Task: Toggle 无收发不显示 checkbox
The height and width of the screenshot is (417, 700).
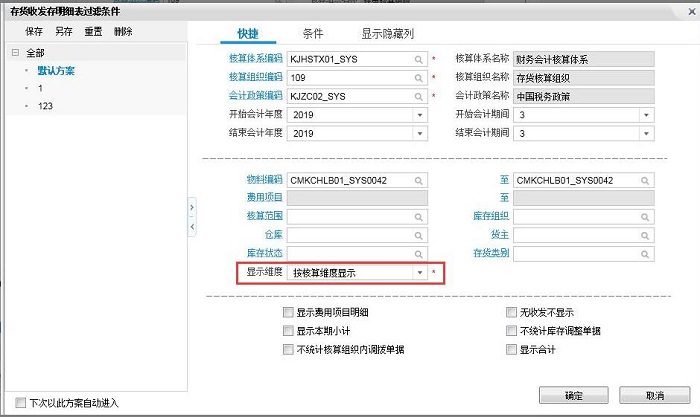Action: pyautogui.click(x=511, y=313)
